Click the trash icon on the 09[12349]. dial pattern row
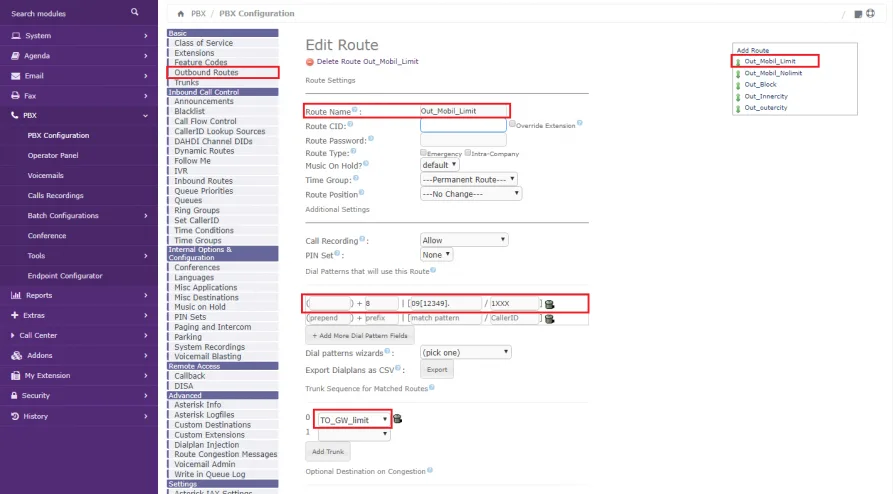The image size is (893, 494). coord(549,304)
